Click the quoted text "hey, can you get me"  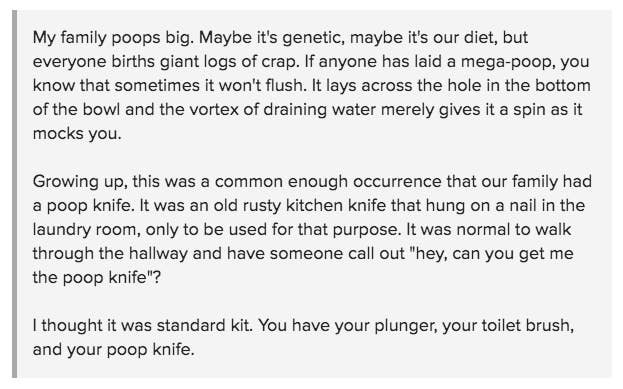point(495,254)
